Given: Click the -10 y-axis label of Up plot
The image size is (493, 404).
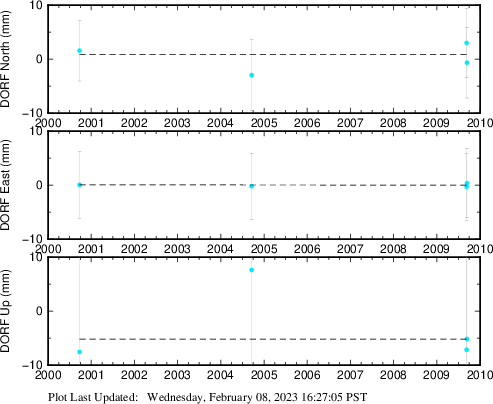Looking at the screenshot, I should [x=32, y=364].
